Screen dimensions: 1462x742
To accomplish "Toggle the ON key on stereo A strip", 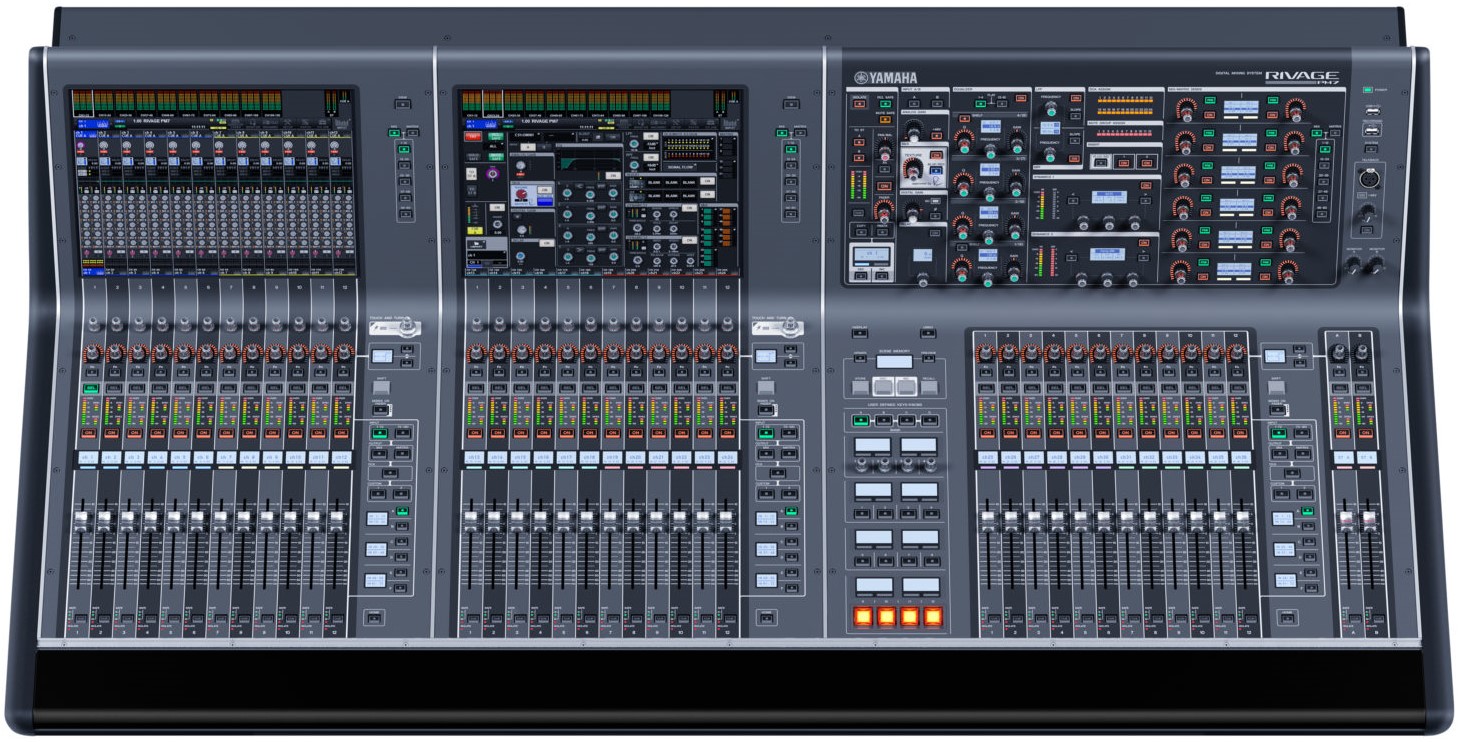I will point(1345,433).
